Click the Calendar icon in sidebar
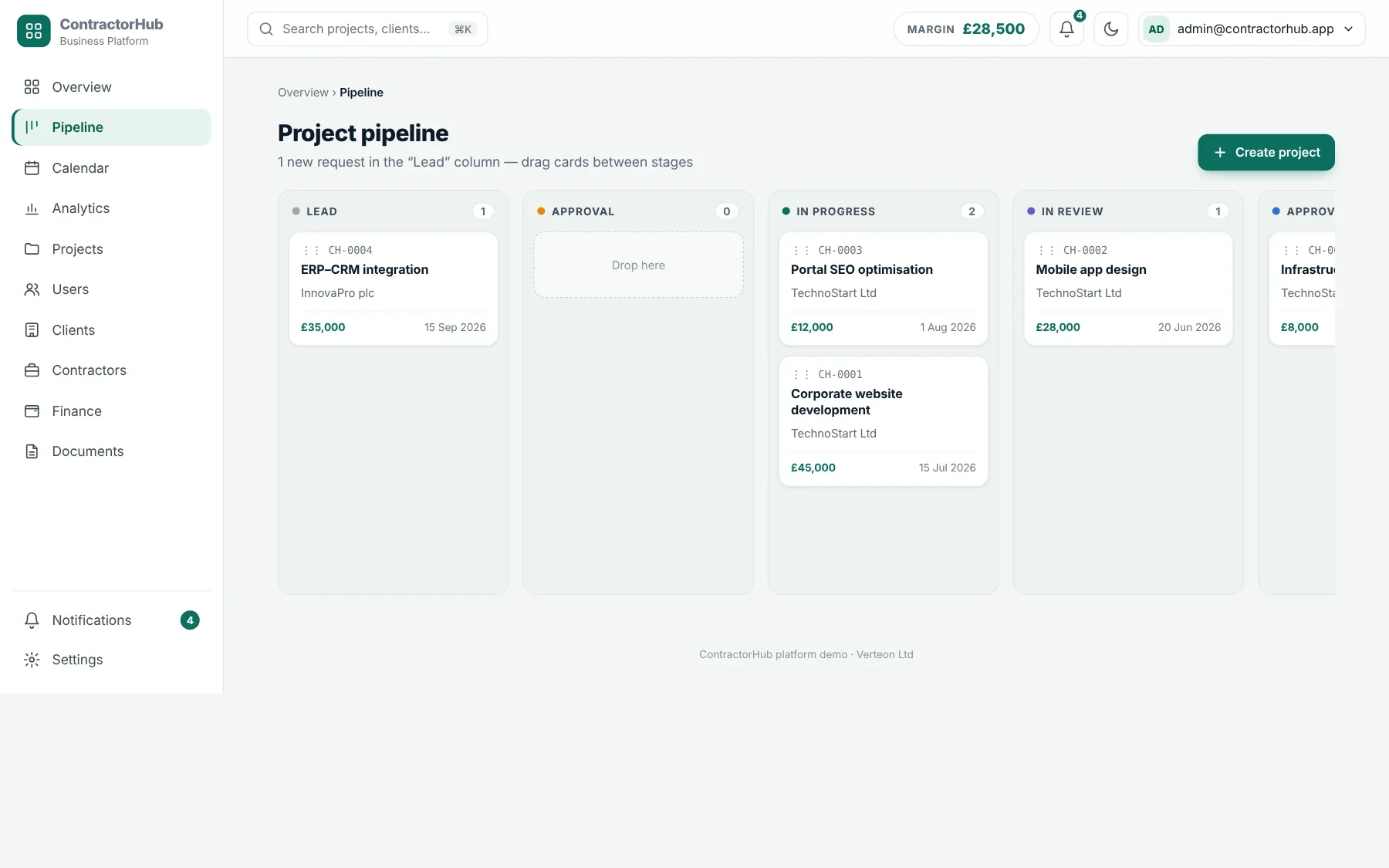 (32, 168)
